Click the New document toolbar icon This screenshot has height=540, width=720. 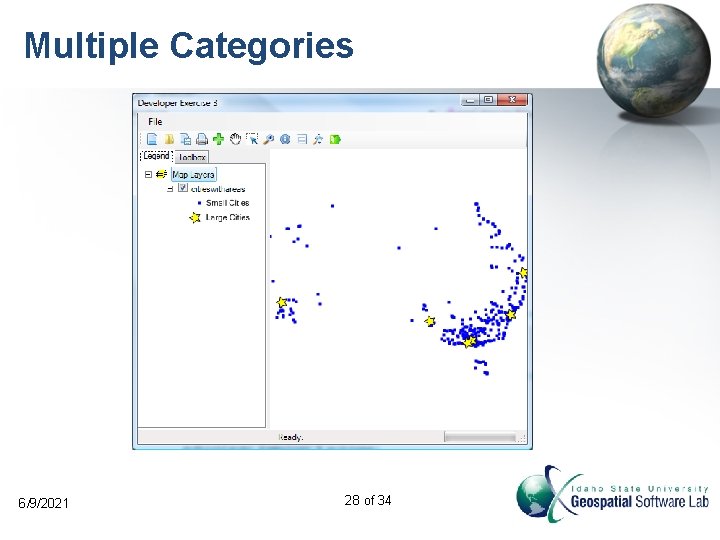[x=152, y=139]
